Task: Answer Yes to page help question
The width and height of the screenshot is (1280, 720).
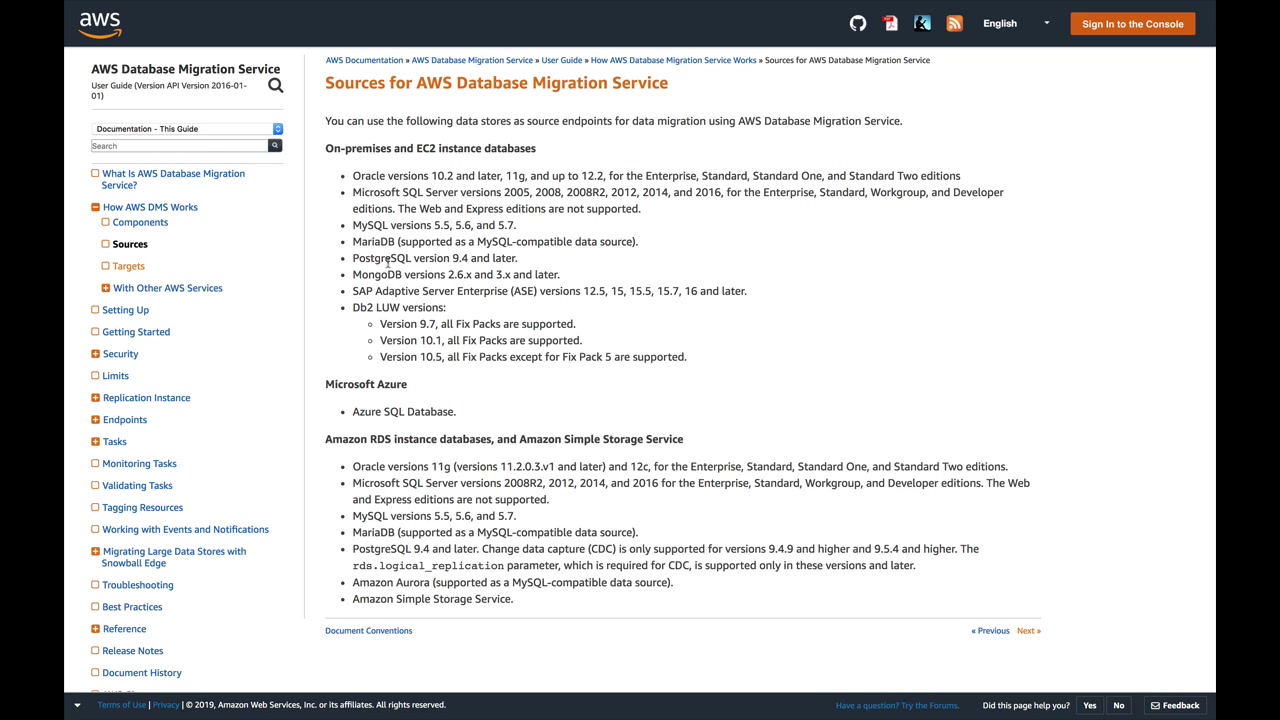Action: (1090, 706)
